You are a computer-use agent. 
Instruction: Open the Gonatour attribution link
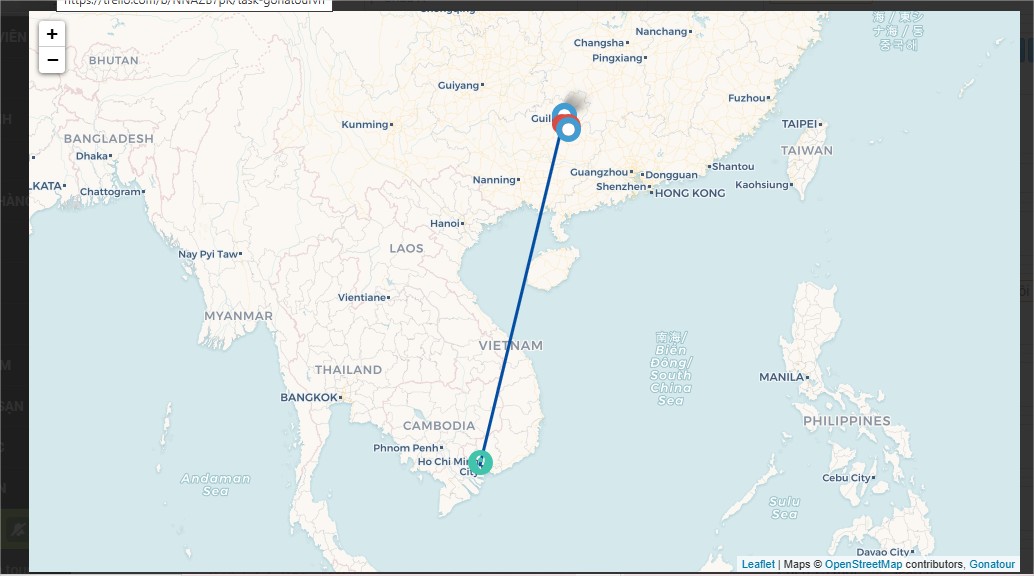click(x=992, y=564)
